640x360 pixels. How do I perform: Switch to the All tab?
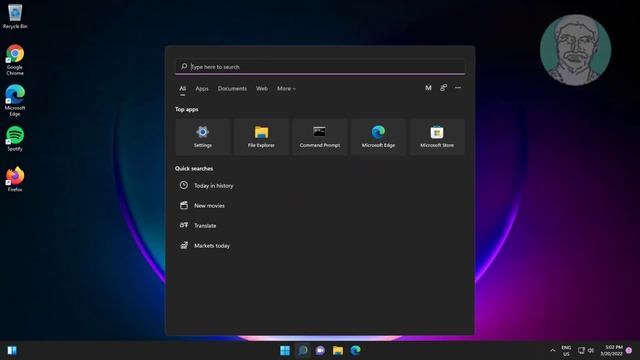click(182, 89)
